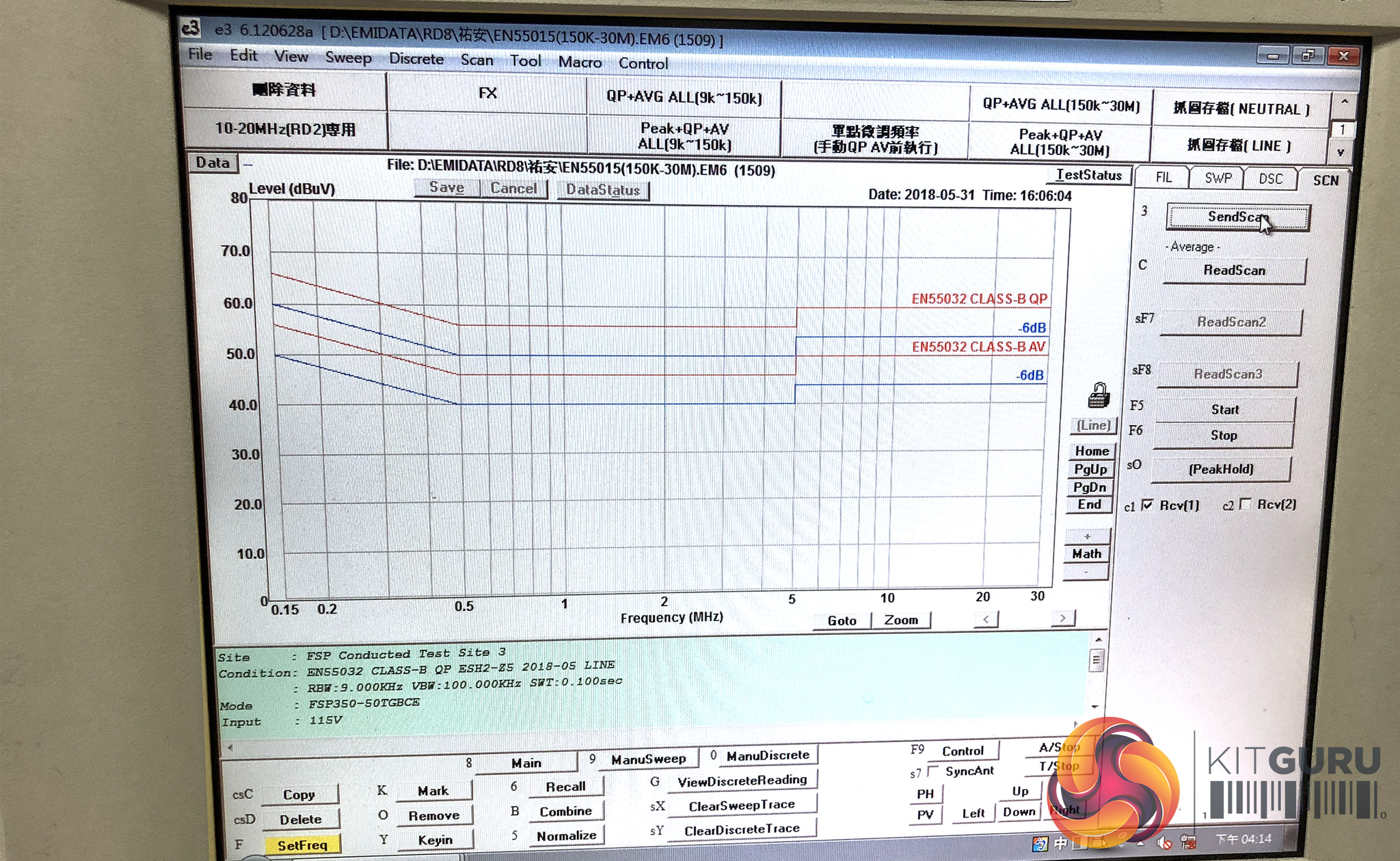Click the right arrow below the graph
1400x861 pixels.
[1062, 618]
